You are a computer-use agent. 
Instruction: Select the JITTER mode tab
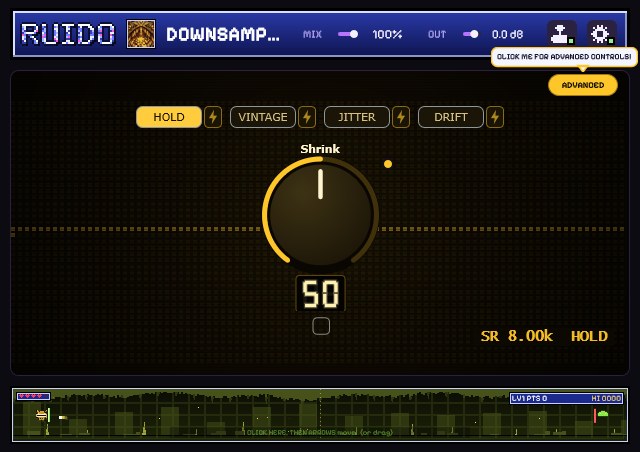point(356,117)
